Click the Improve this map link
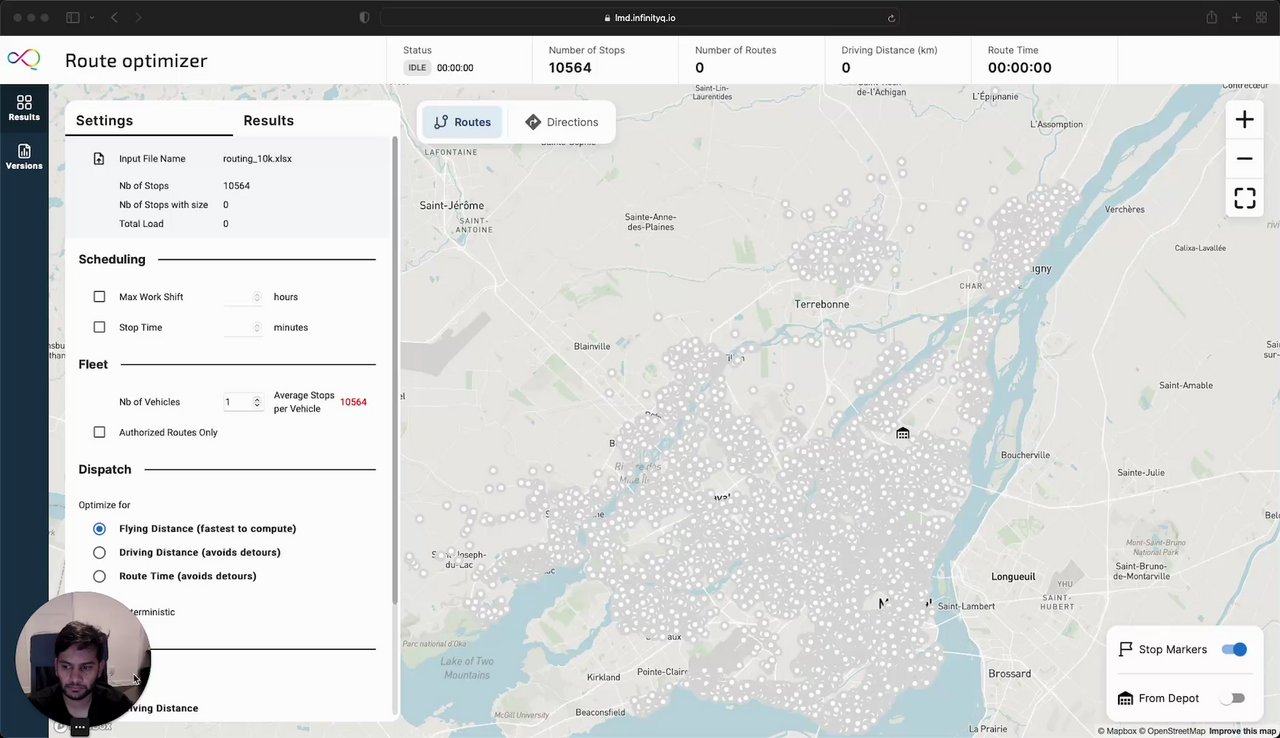The image size is (1280, 738). point(1243,731)
